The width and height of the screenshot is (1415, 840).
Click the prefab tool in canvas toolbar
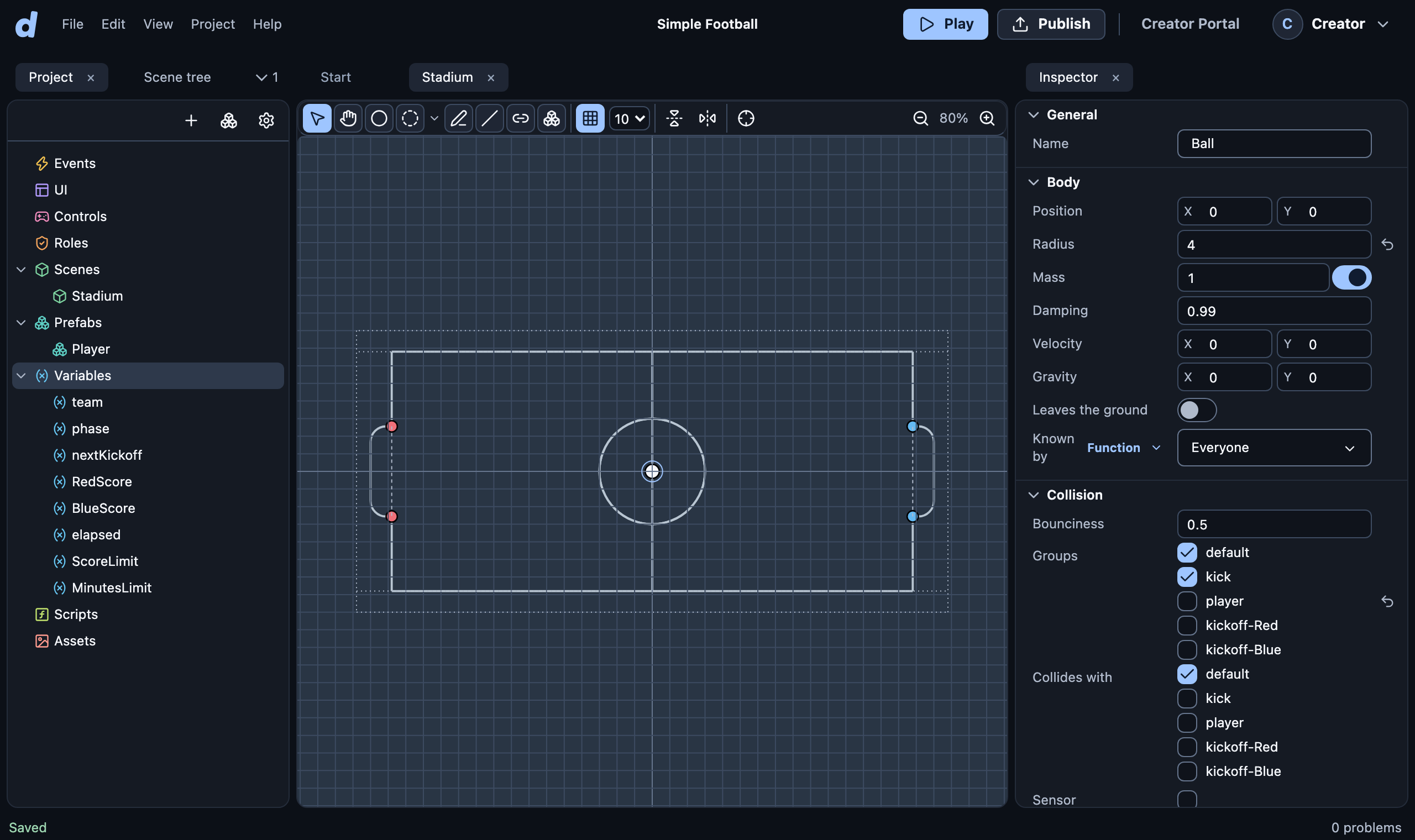coord(551,118)
